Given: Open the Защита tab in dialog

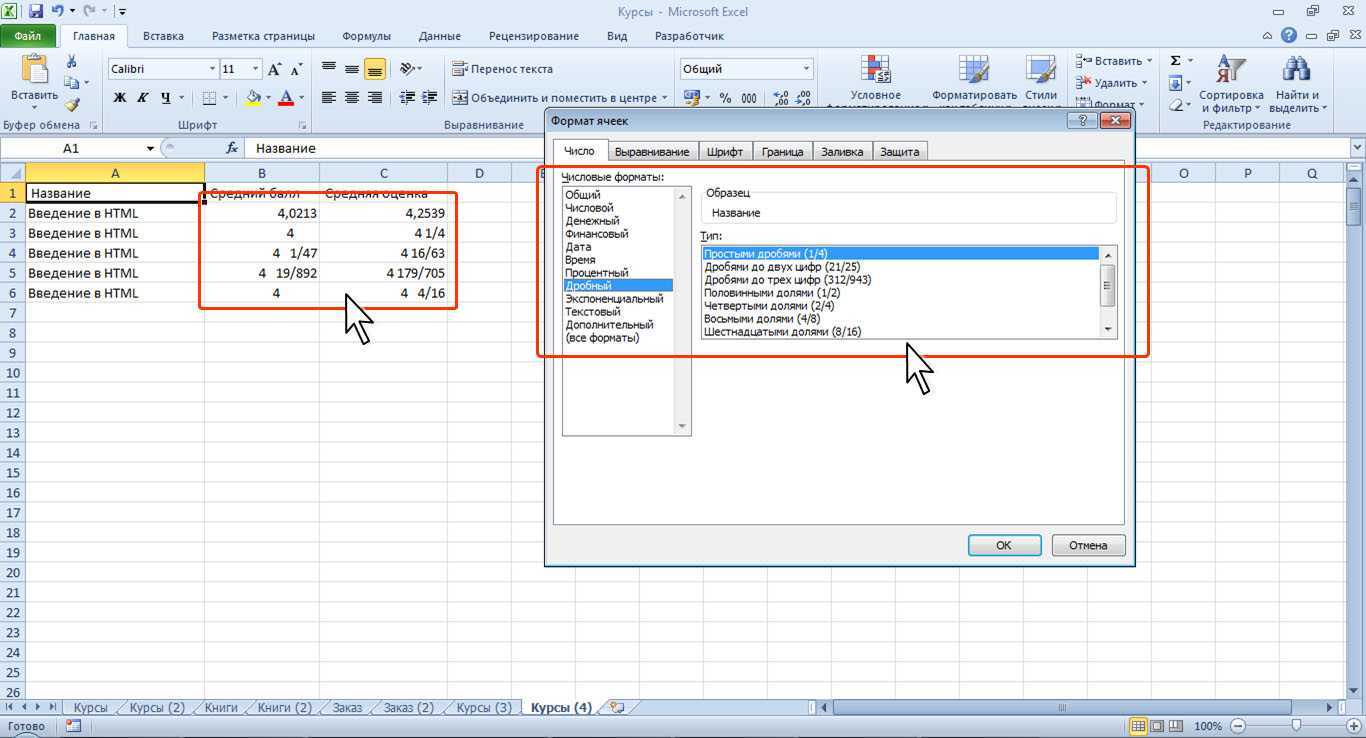Looking at the screenshot, I should [900, 152].
